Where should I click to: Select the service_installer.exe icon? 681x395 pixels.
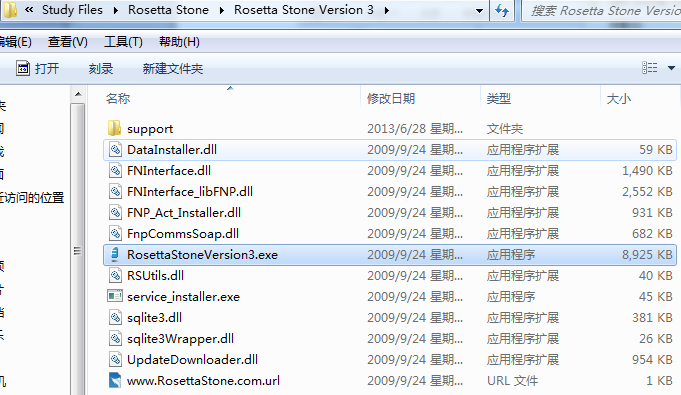point(115,296)
